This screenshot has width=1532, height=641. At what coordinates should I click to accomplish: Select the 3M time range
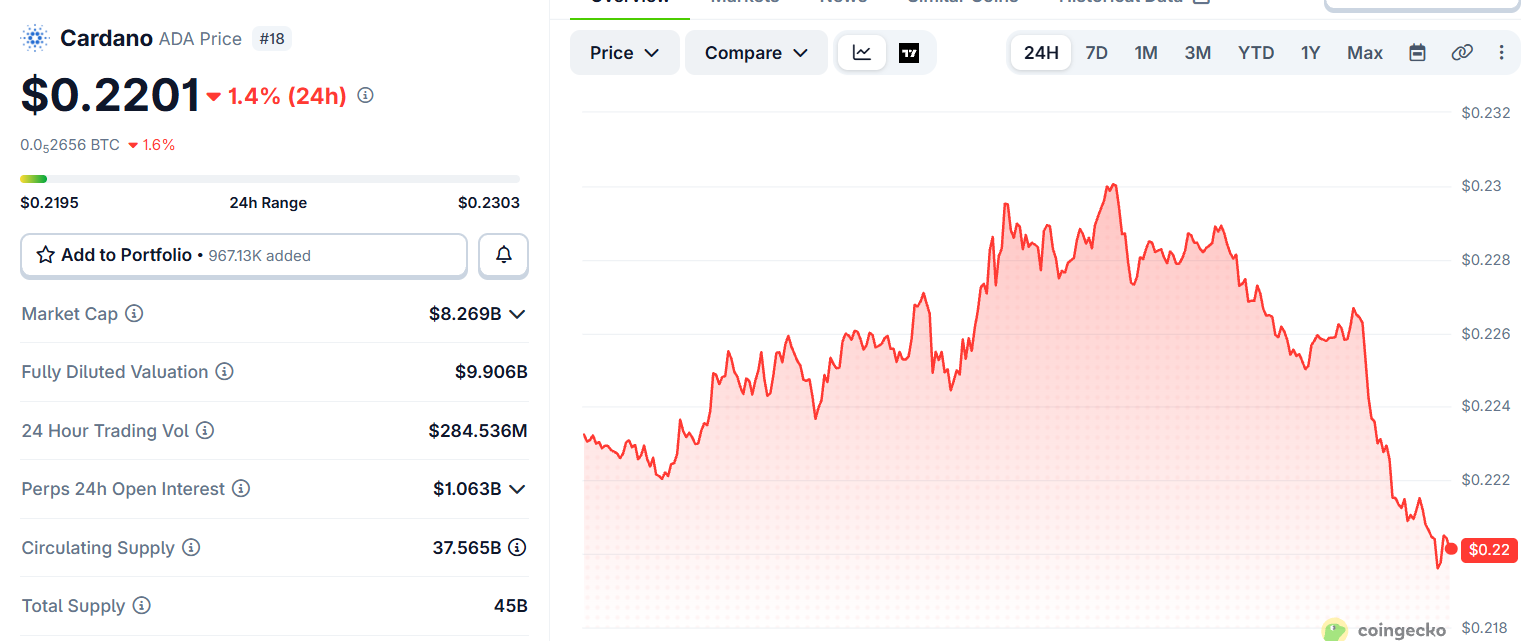click(1198, 53)
